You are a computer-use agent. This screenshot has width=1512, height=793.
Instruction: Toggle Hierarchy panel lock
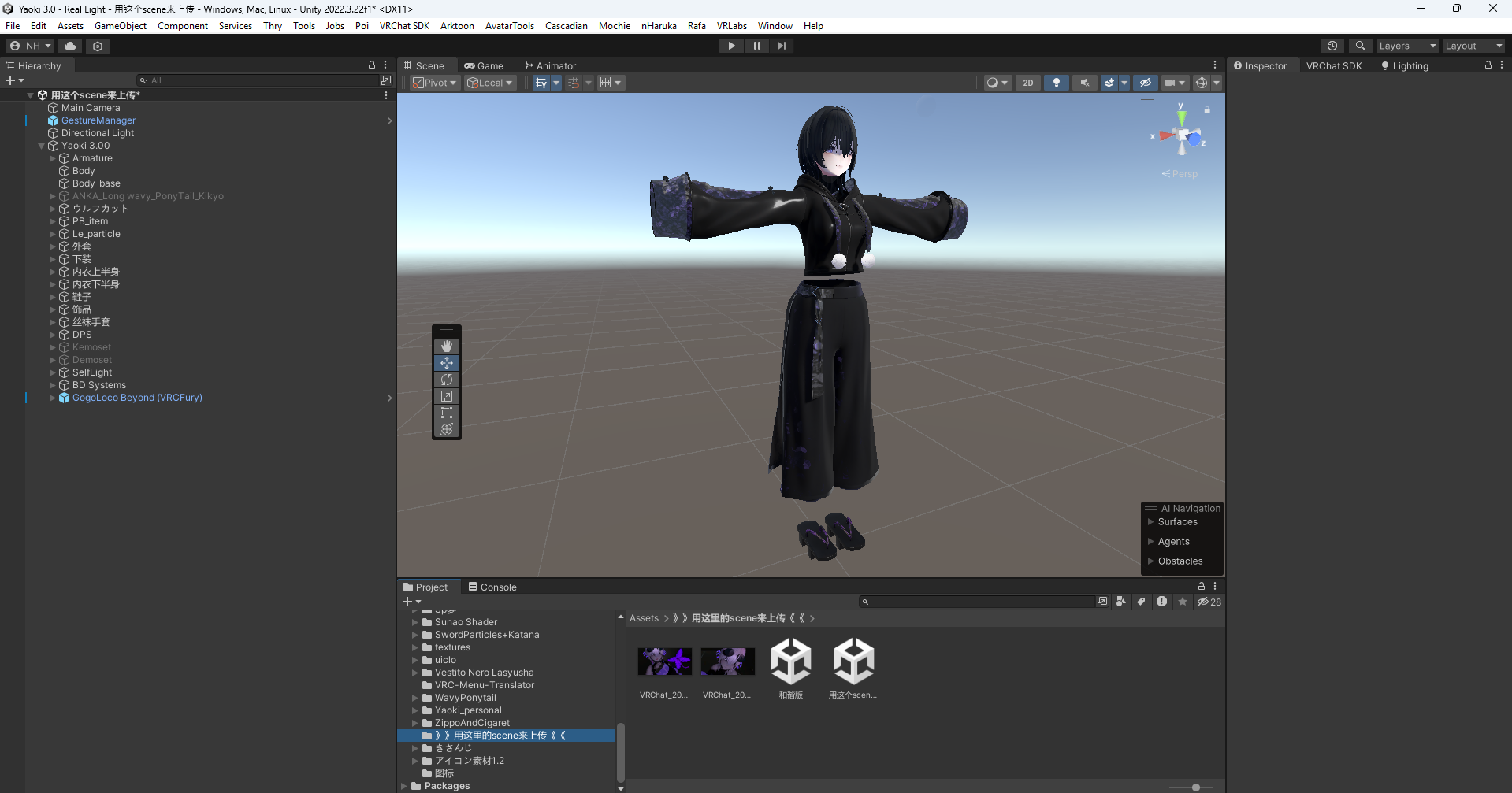pyautogui.click(x=372, y=65)
